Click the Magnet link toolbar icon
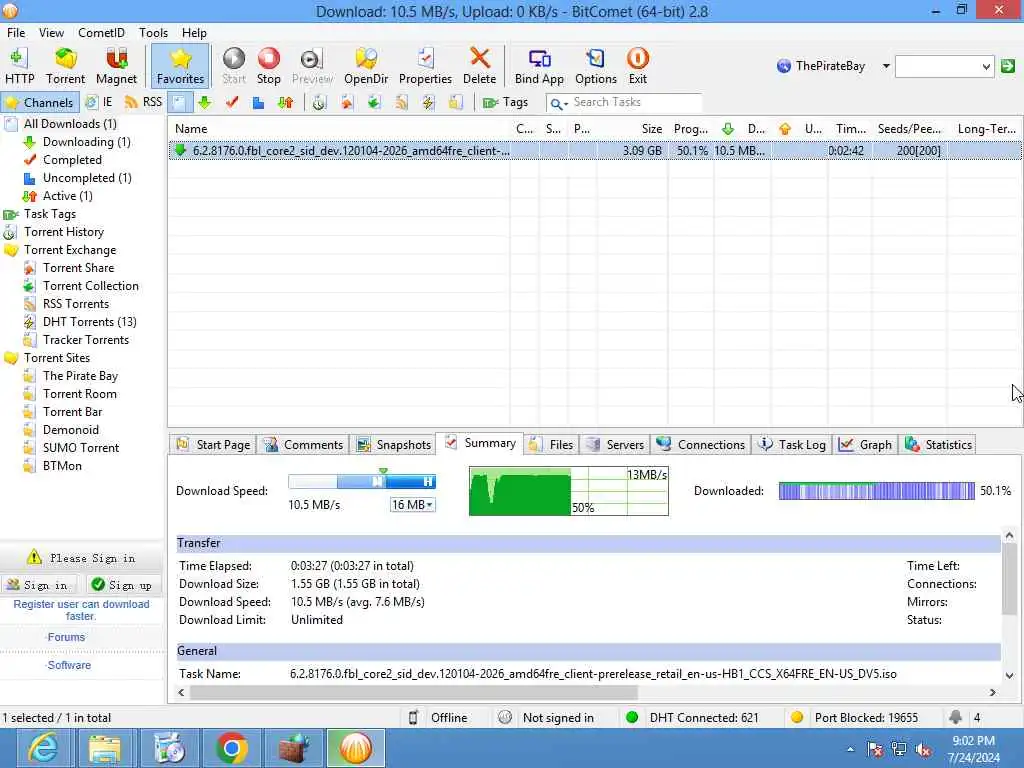This screenshot has height=768, width=1024. [x=116, y=66]
